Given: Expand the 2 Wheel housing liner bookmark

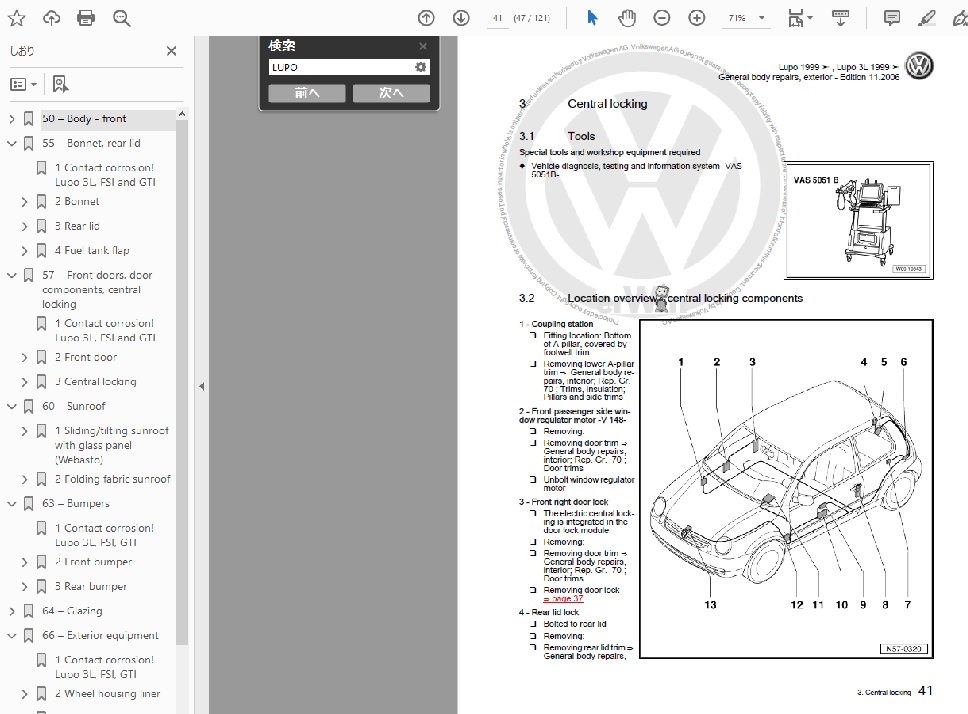Looking at the screenshot, I should click(x=24, y=694).
